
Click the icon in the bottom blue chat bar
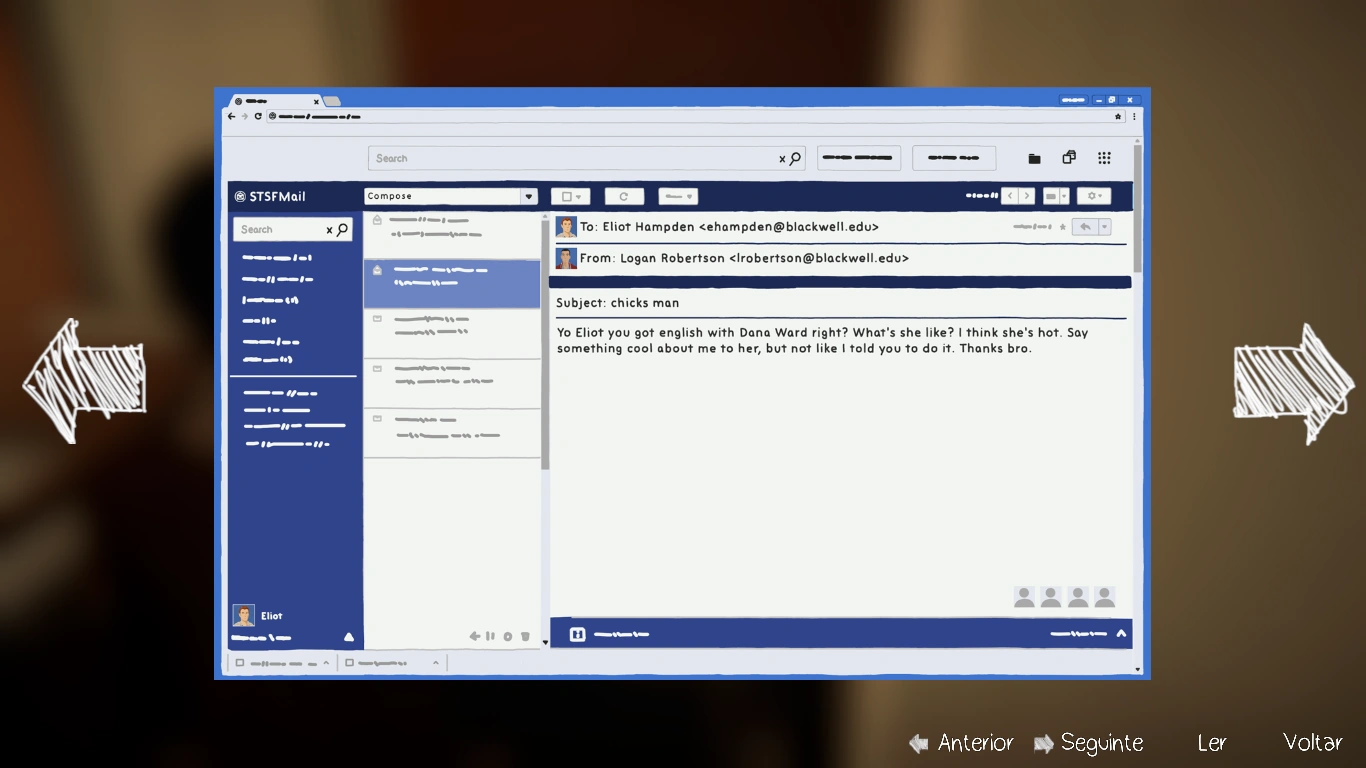pos(577,634)
